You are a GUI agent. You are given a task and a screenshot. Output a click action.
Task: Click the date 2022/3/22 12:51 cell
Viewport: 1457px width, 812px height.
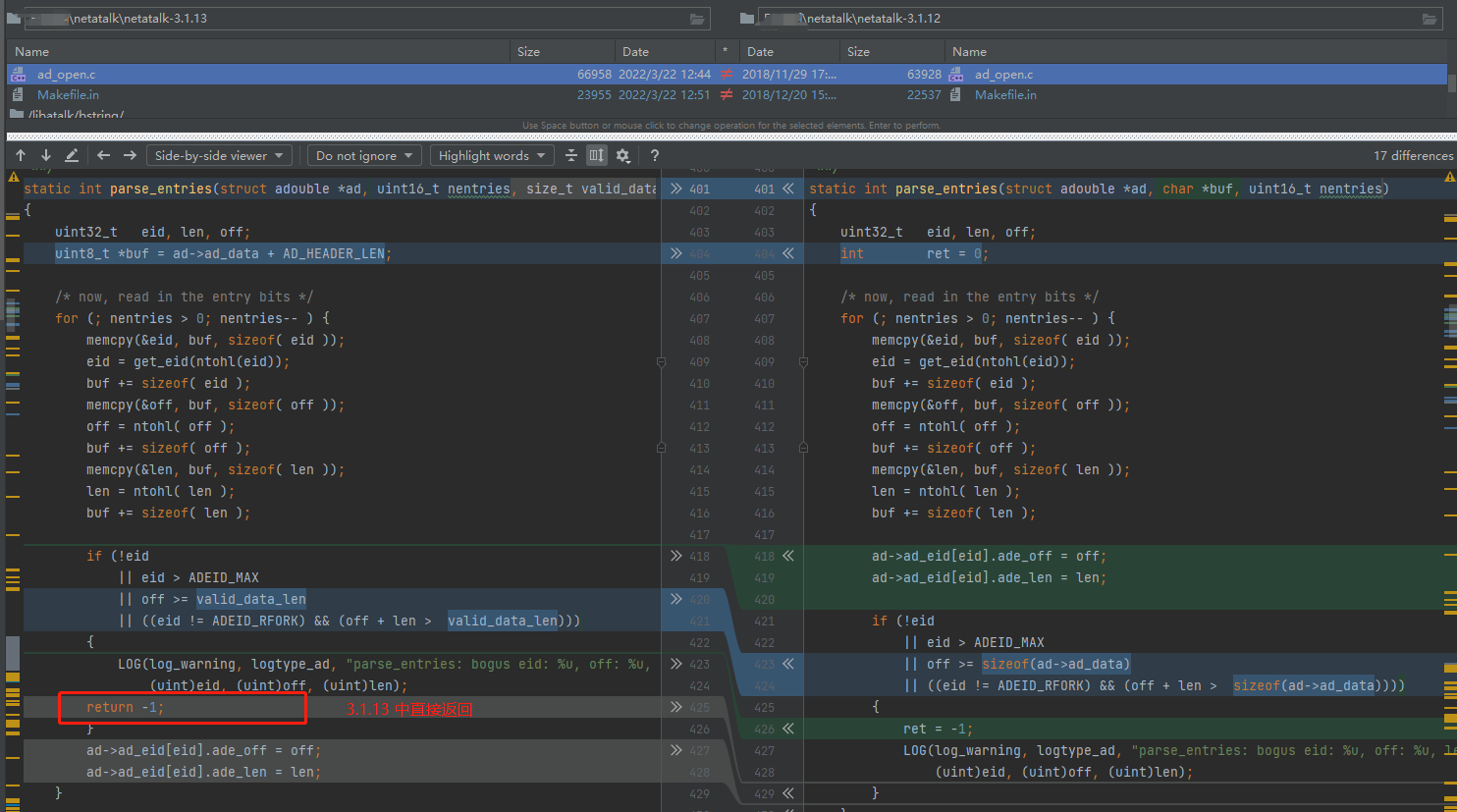(x=664, y=95)
